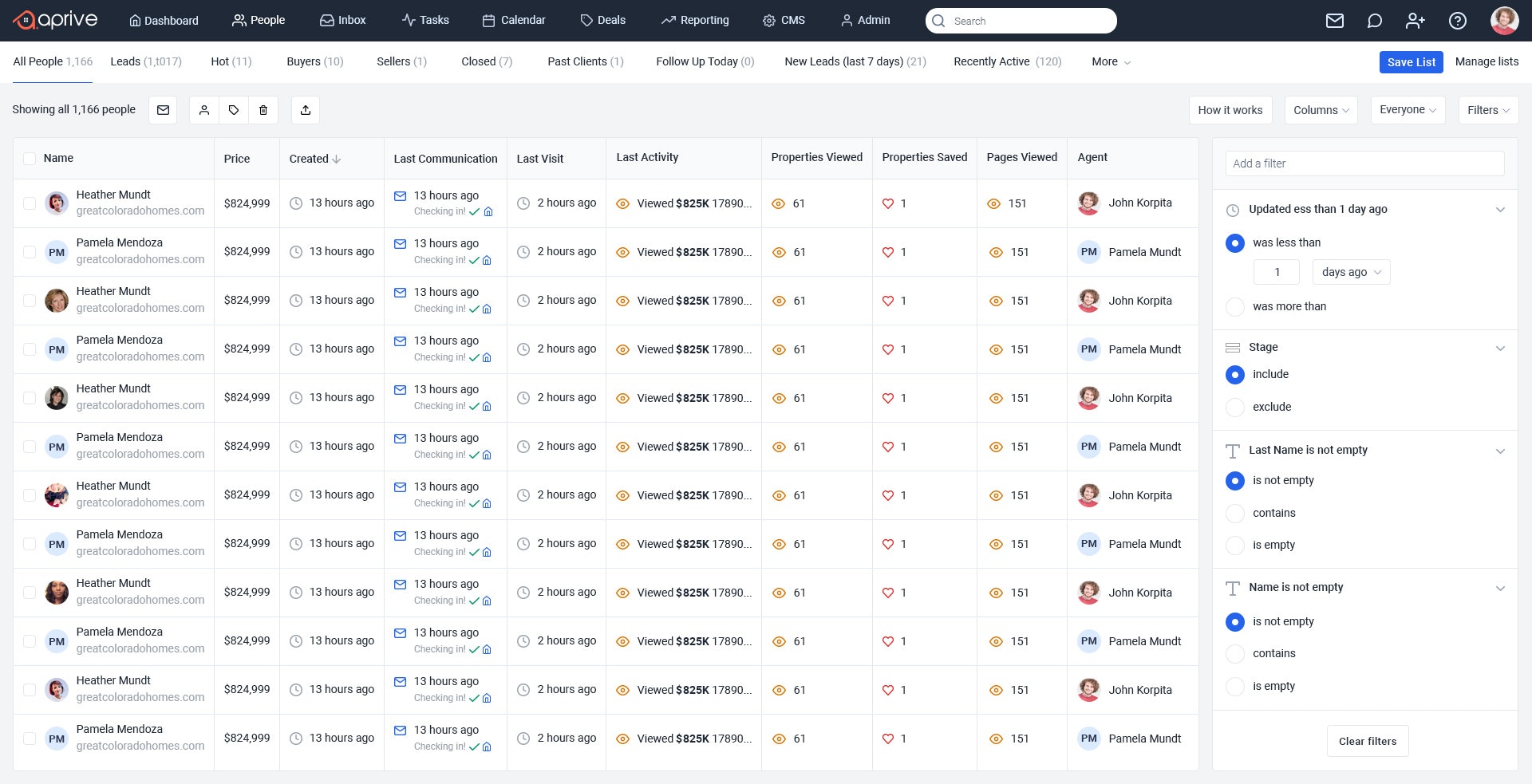1532x784 pixels.
Task: Select the Stage 'exclude' radio button
Action: click(1235, 408)
